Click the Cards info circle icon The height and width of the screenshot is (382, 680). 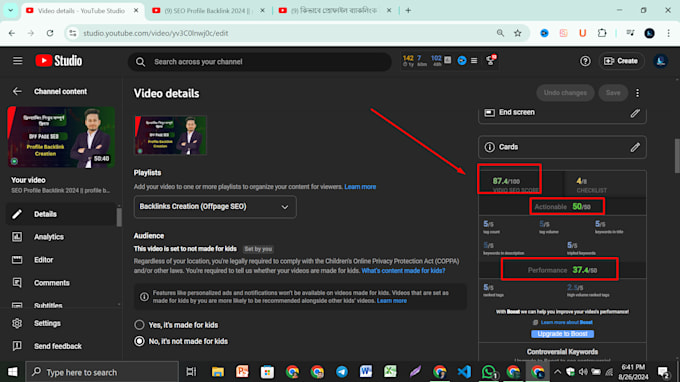coord(489,147)
